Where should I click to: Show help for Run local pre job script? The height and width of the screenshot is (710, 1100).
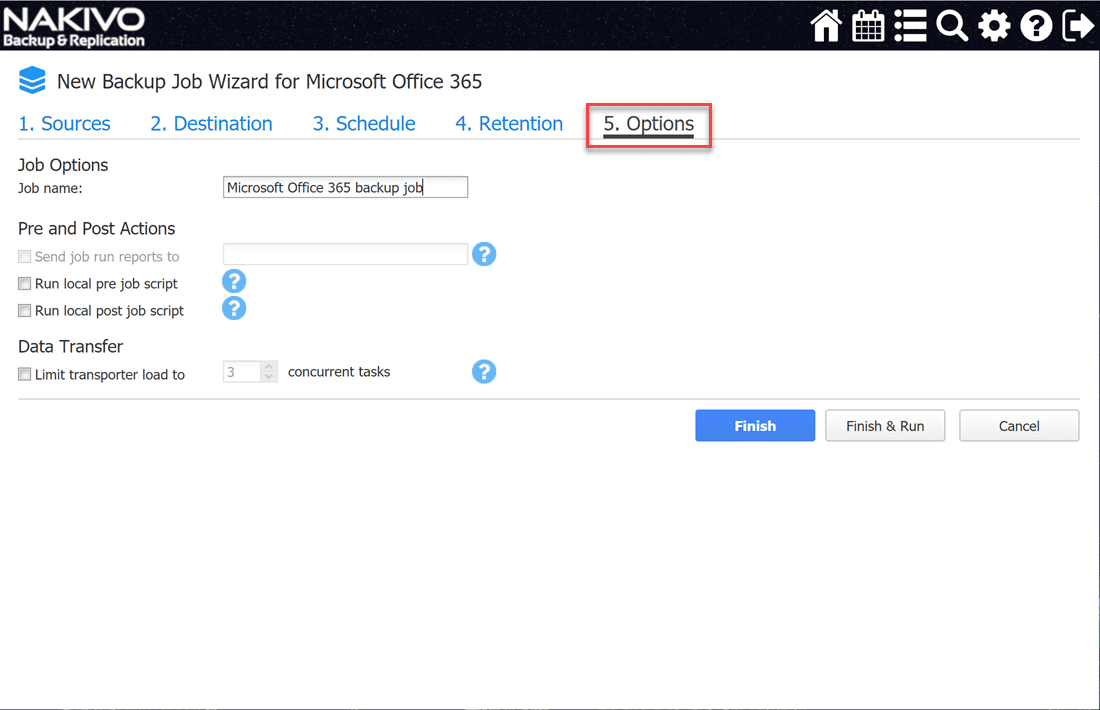(234, 281)
